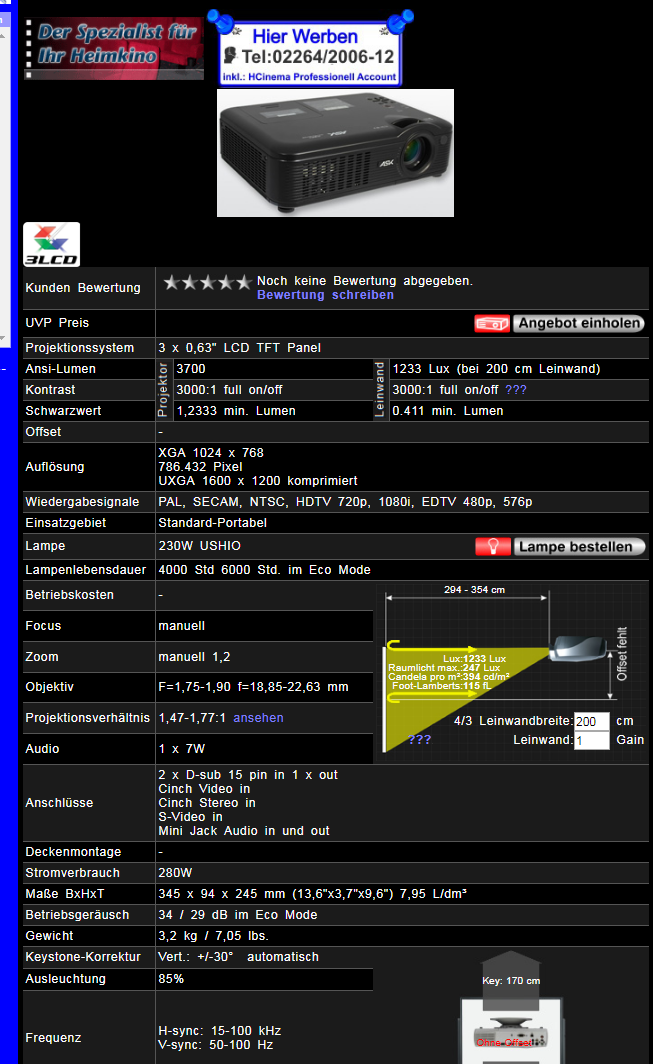653x1064 pixels.
Task: Click the 'H-sync: 15-100 kHz' text
Action: pyautogui.click(x=219, y=1031)
